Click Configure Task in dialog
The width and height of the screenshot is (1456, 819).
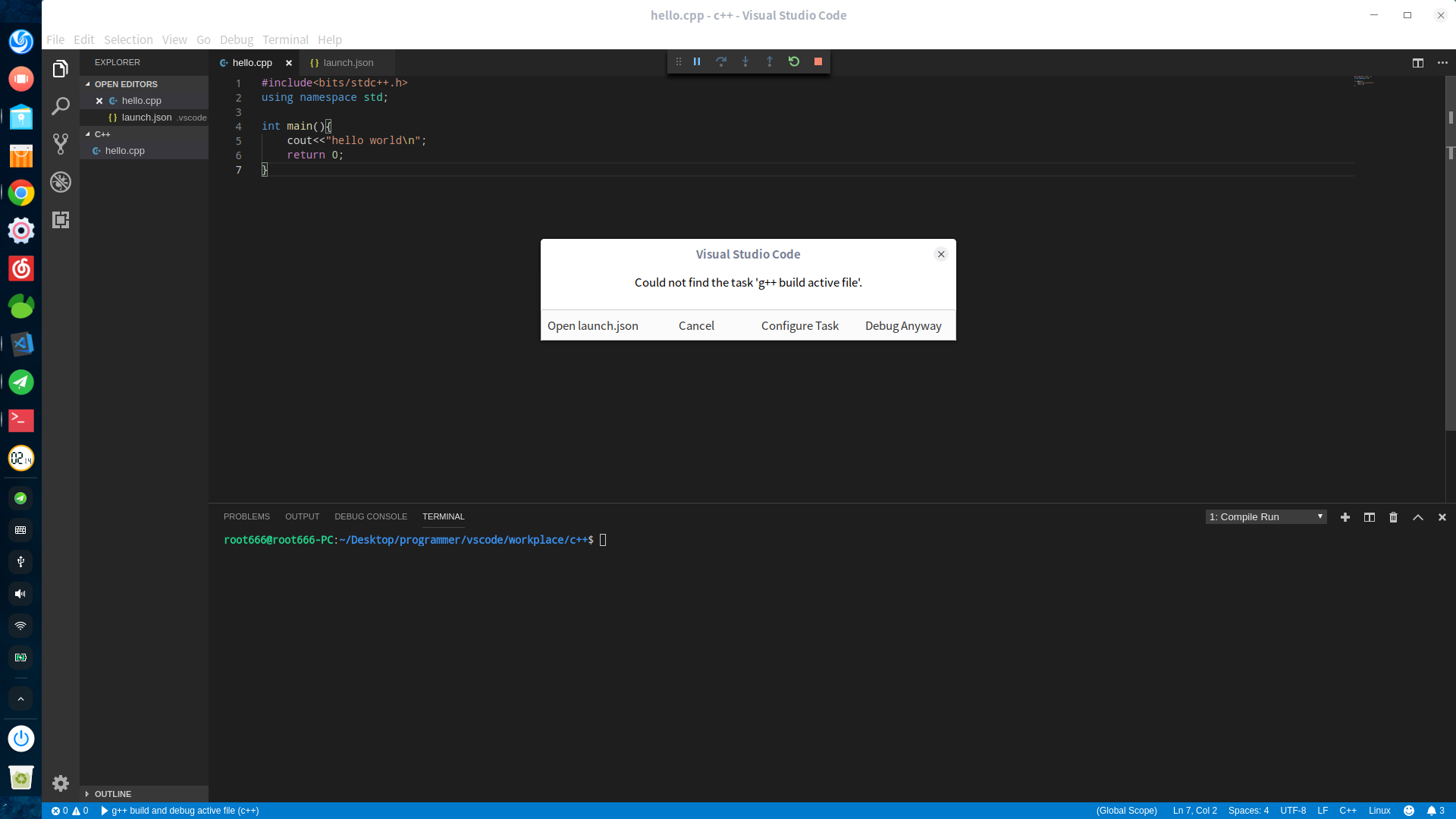800,325
